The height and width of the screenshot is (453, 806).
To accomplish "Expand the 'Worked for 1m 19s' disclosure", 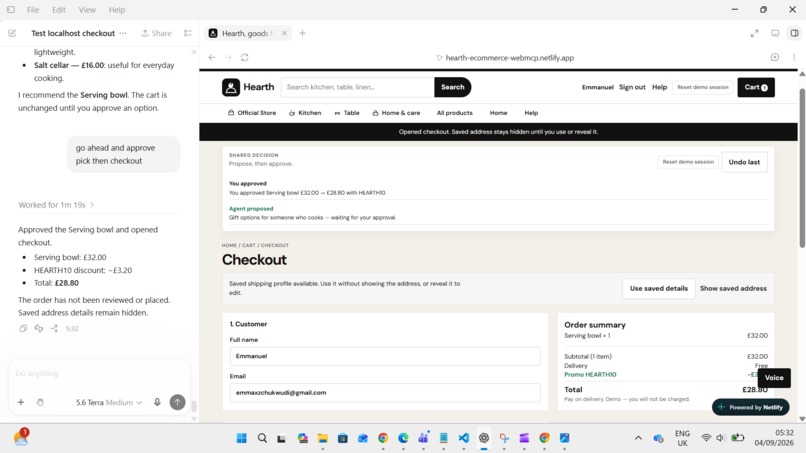I will pyautogui.click(x=56, y=205).
